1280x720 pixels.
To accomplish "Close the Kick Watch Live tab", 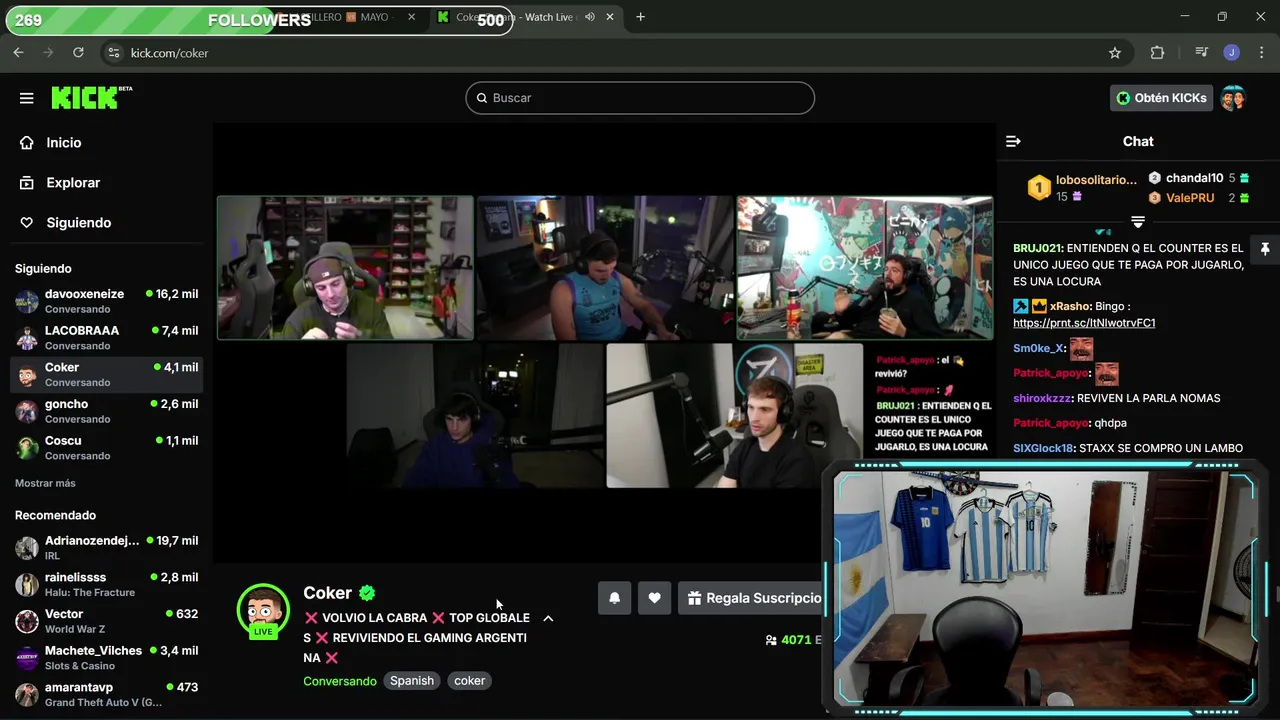I will point(611,17).
